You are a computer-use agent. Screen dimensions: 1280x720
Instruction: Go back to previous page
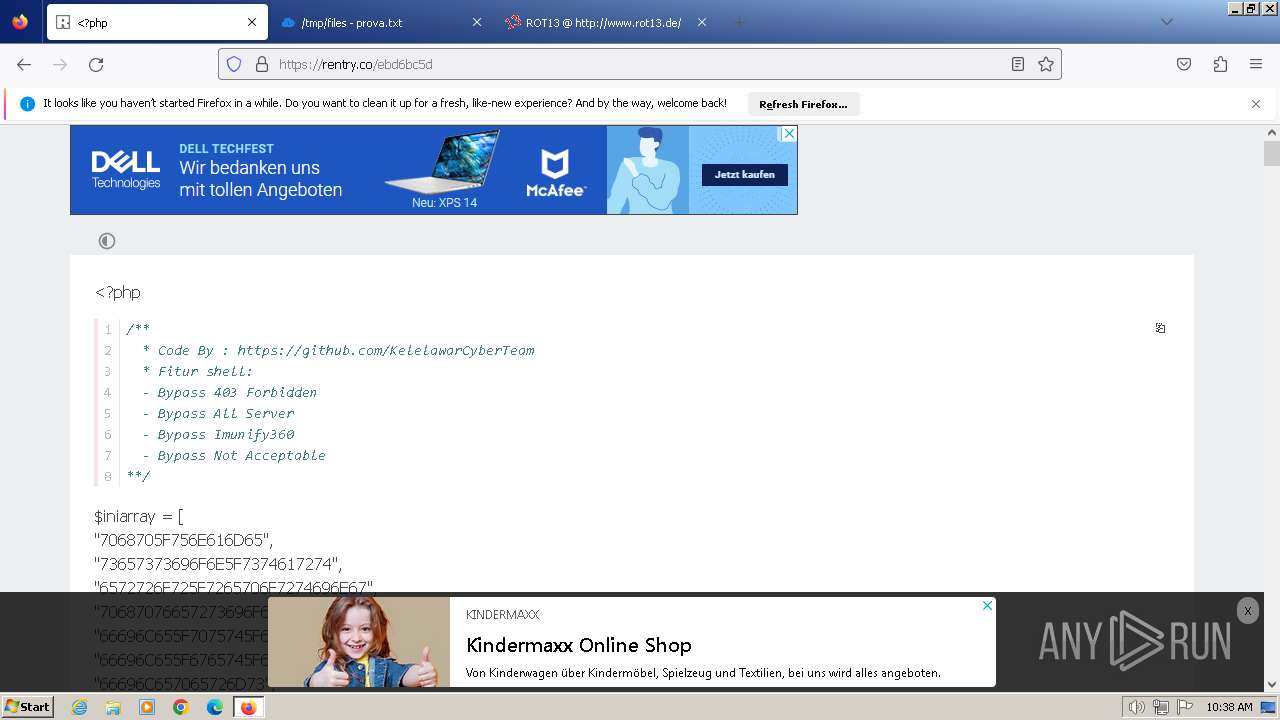coord(24,64)
